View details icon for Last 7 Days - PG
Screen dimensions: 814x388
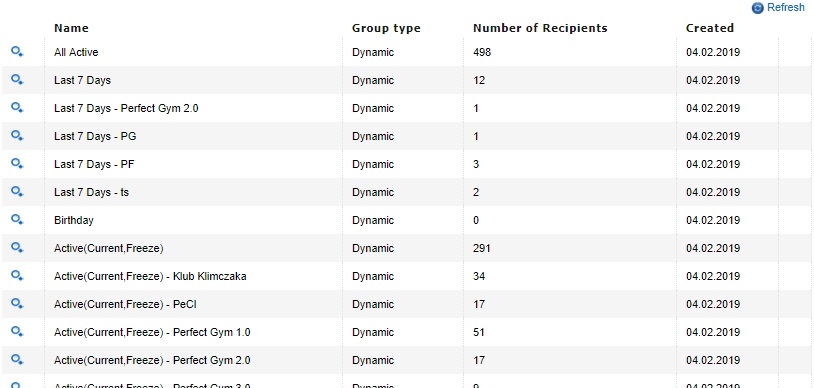(x=17, y=136)
